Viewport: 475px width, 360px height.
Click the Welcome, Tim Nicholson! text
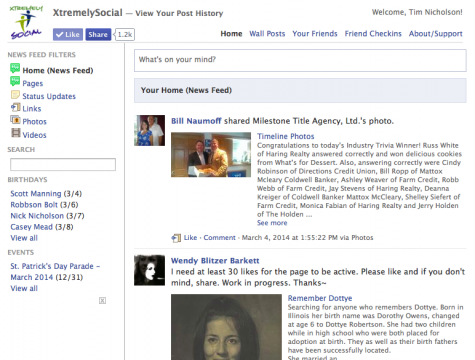tap(417, 12)
